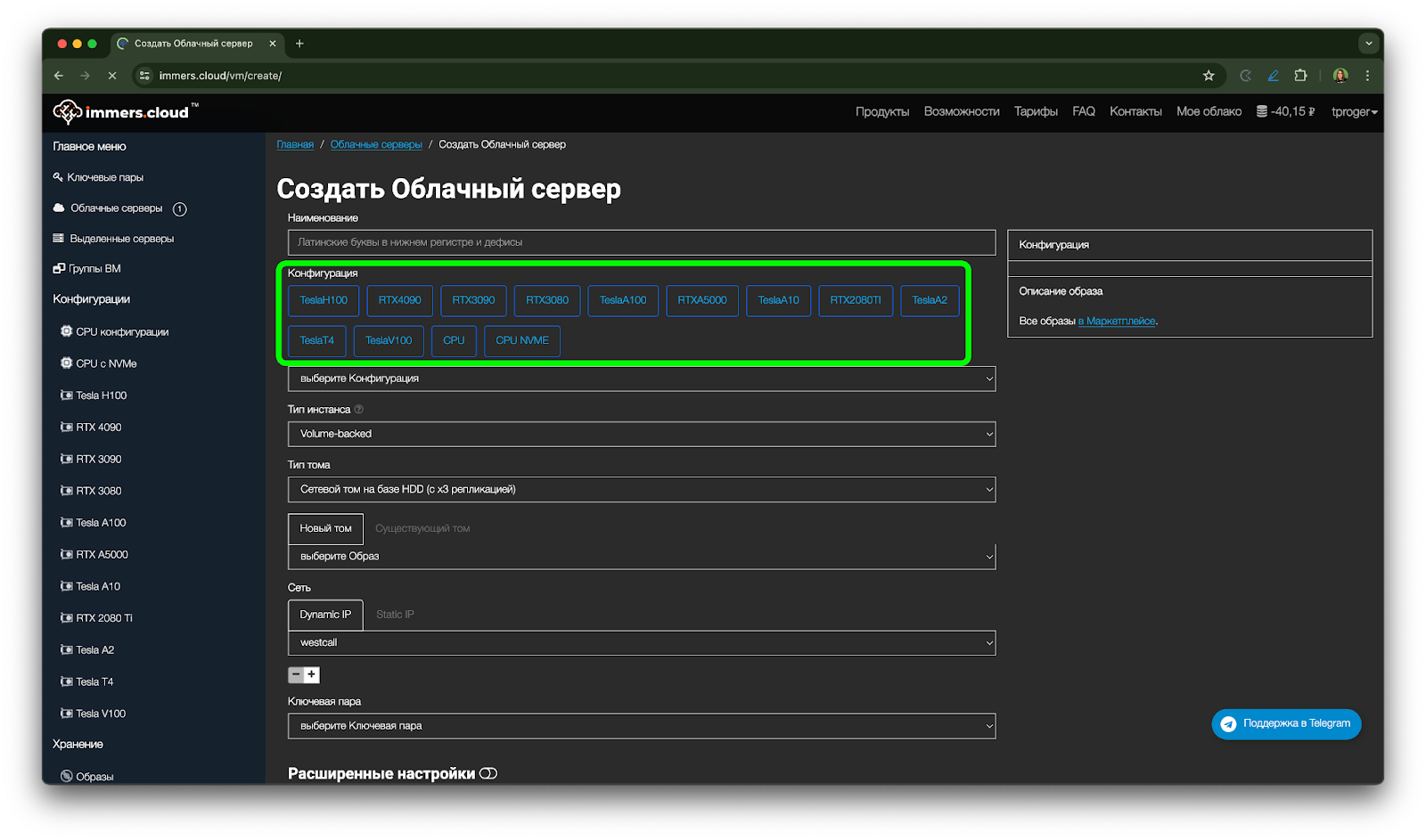Open the Тип тома HDD dropdown
The width and height of the screenshot is (1426, 840).
click(642, 489)
